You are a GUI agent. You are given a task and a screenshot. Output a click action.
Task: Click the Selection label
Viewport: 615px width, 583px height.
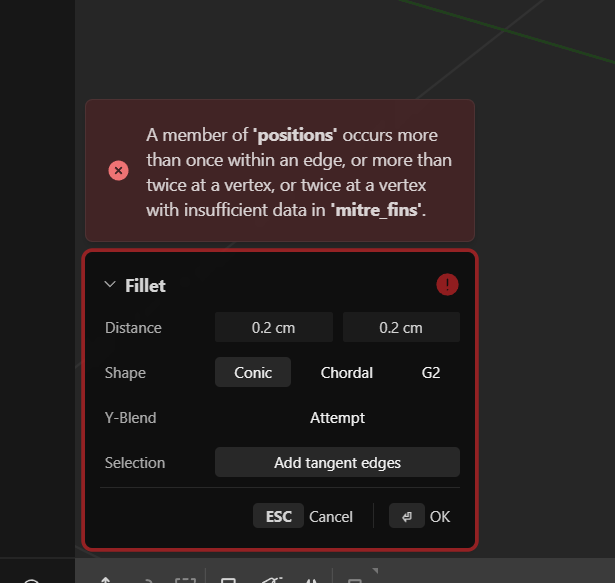pos(135,463)
